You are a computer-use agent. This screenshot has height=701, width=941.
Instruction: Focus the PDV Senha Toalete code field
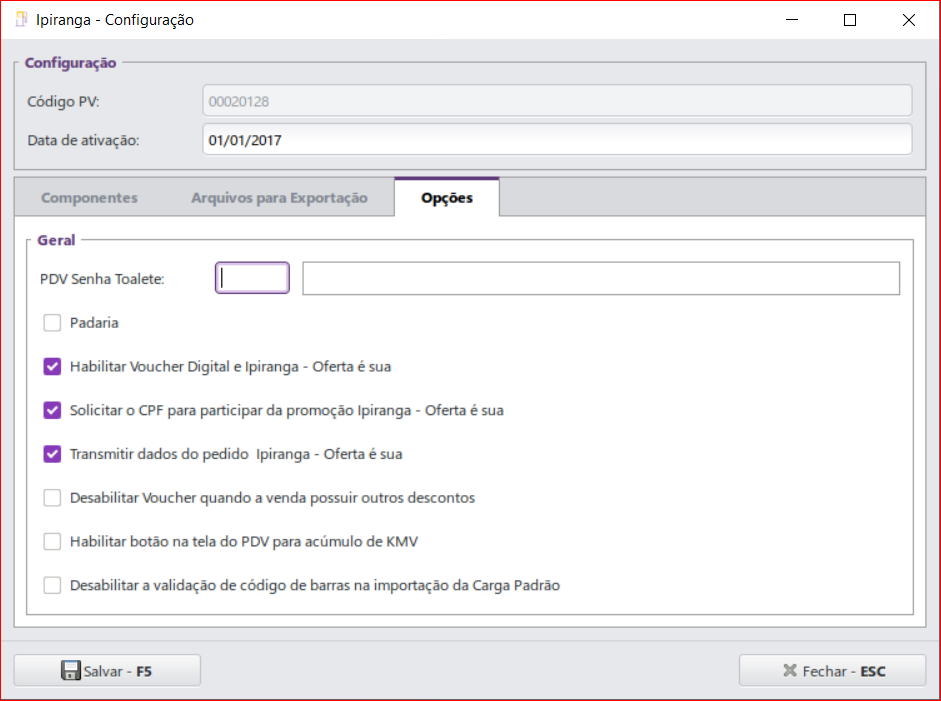click(x=252, y=278)
